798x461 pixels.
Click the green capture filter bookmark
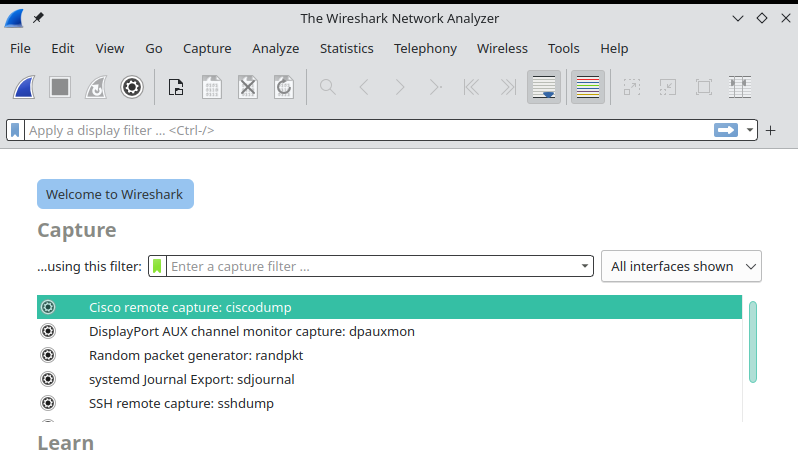pyautogui.click(x=157, y=266)
